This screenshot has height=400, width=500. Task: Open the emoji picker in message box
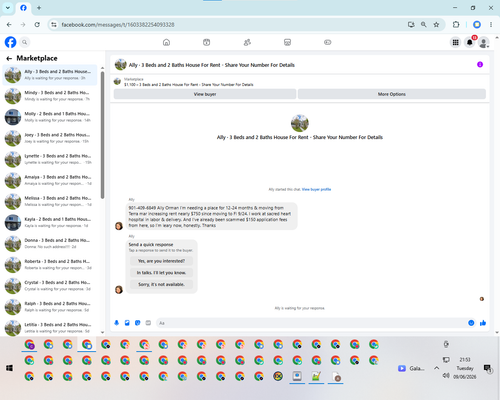471,323
